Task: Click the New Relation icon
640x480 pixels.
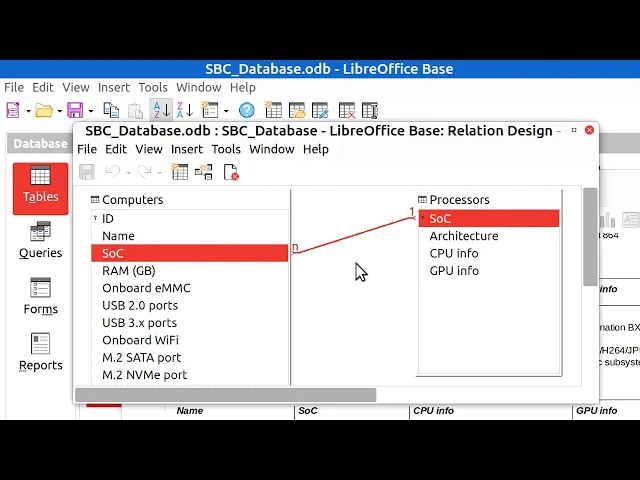Action: click(x=204, y=172)
